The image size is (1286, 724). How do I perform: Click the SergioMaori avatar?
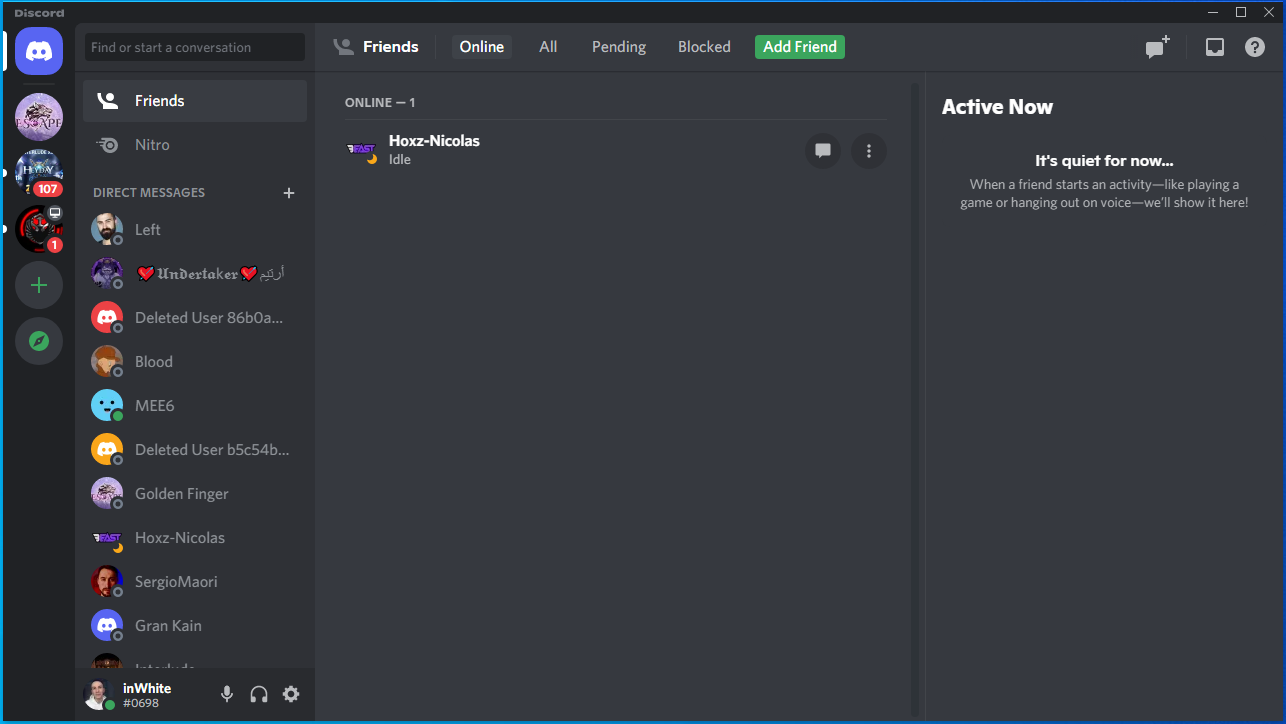click(x=107, y=581)
